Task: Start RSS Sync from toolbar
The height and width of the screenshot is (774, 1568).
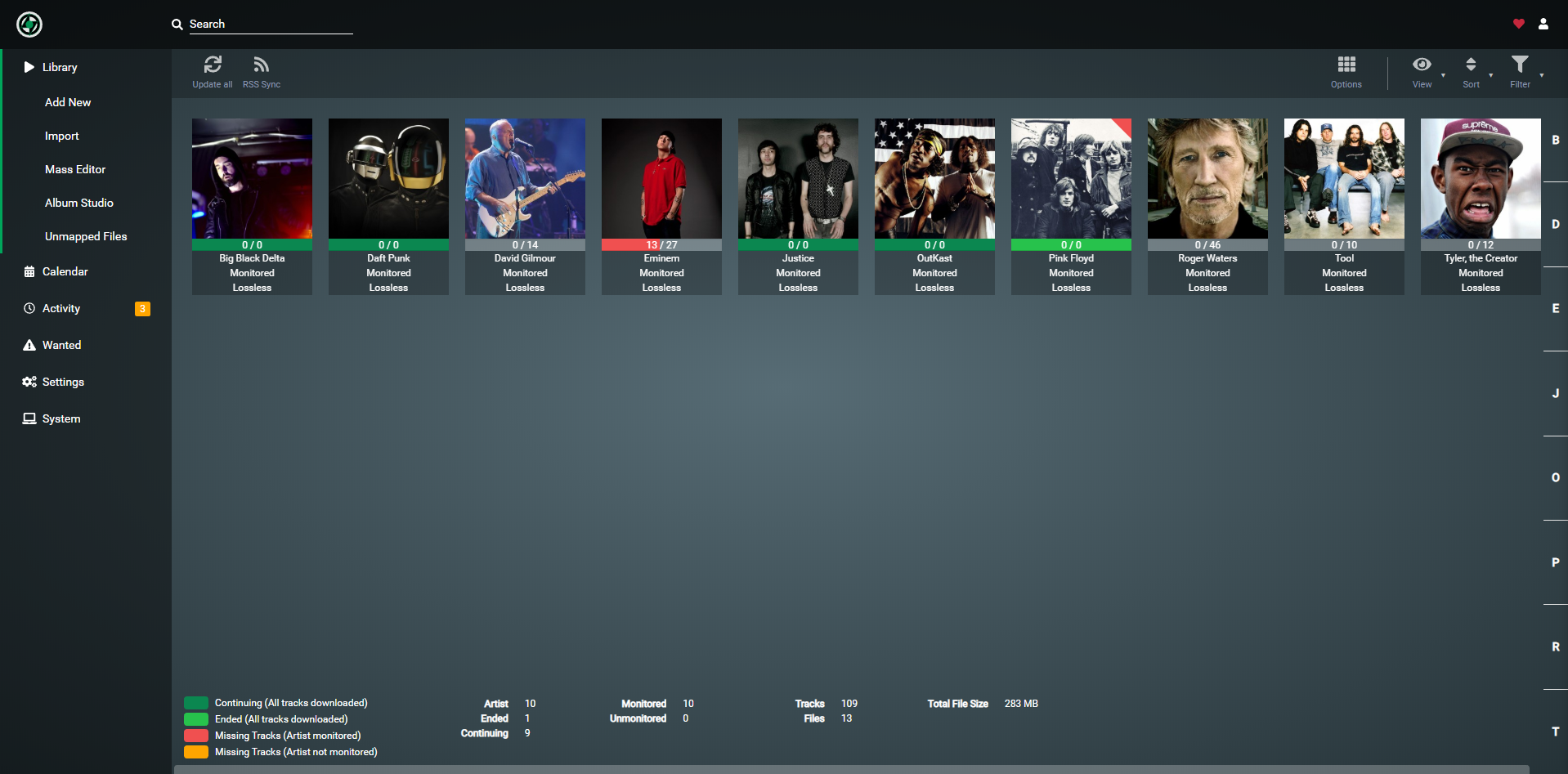Action: tap(261, 65)
